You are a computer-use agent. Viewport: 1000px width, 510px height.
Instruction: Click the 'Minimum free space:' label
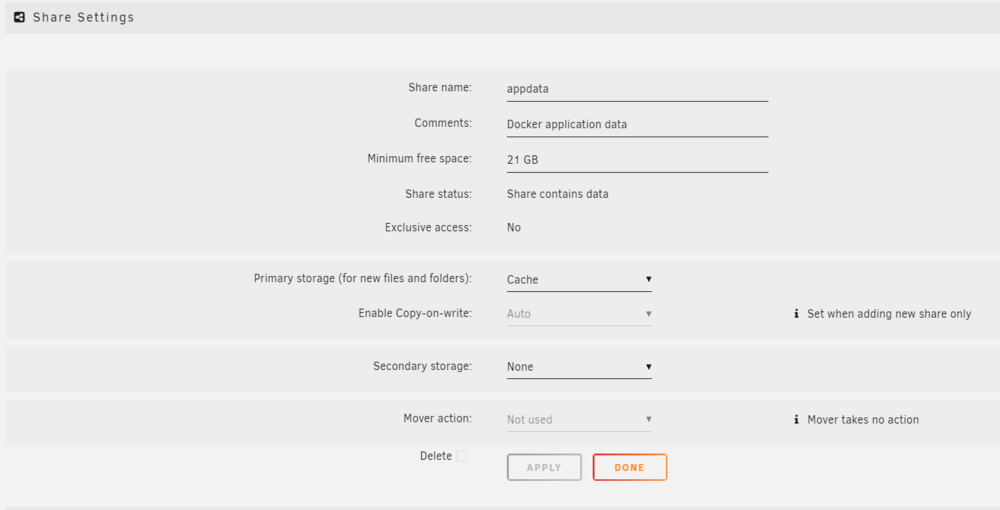420,159
